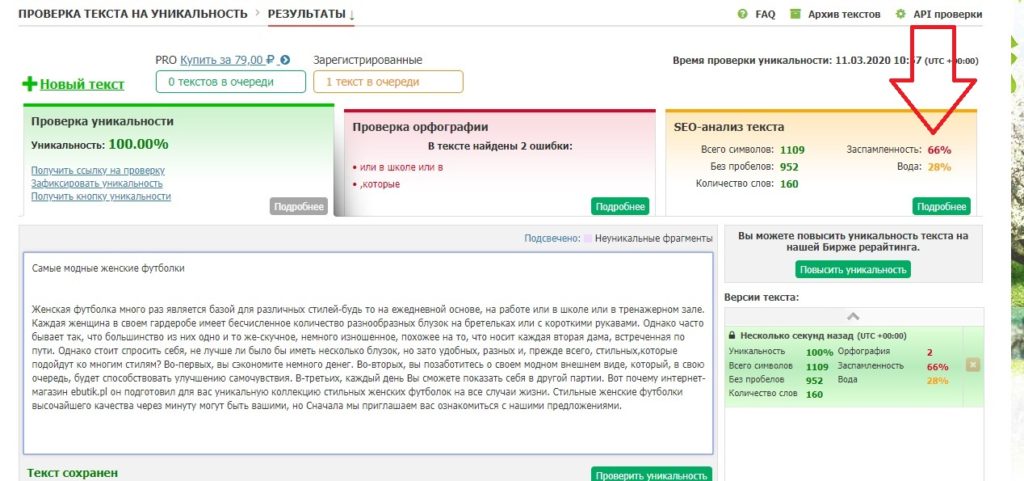This screenshot has height=481, width=1024.
Task: Click the Всего символов 1109 value in SEO panel
Action: [x=792, y=149]
